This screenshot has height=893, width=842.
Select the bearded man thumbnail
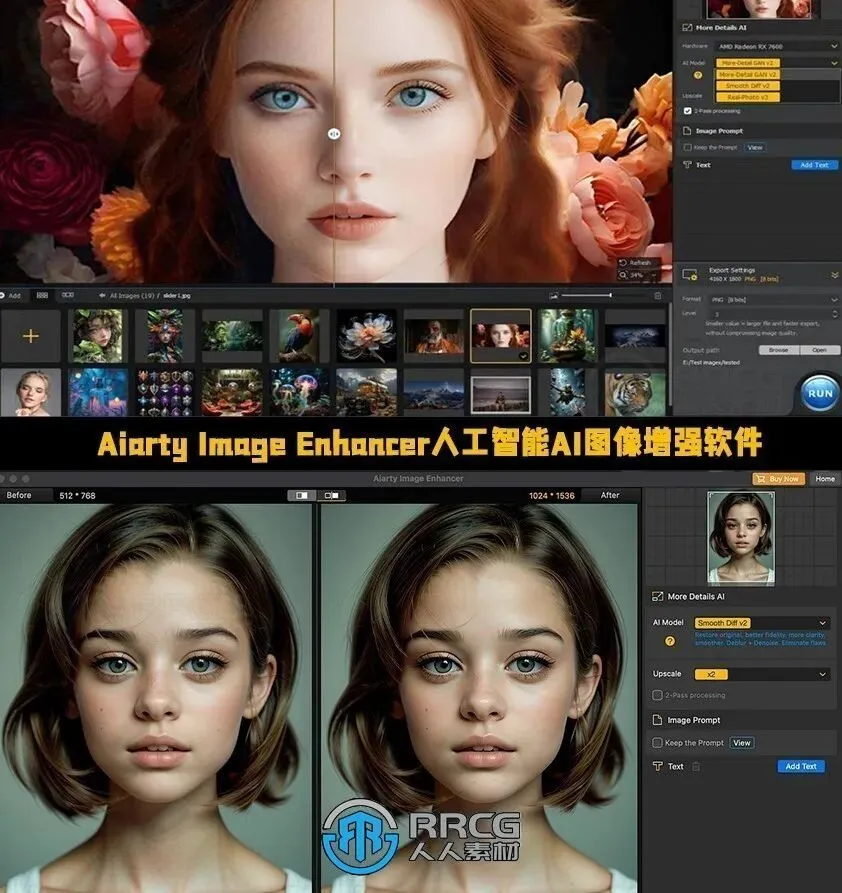point(434,336)
